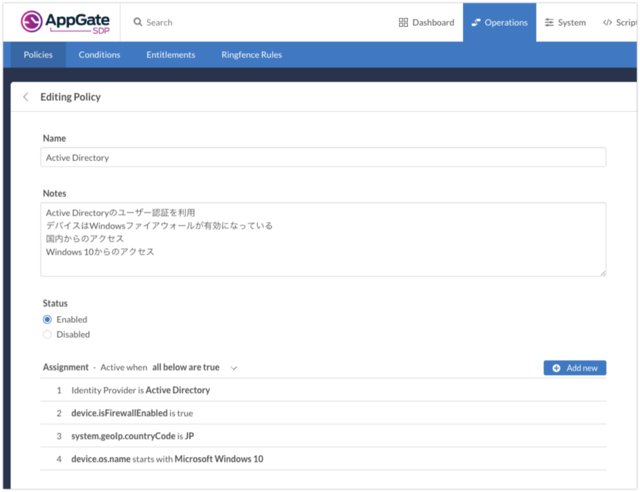
Task: Switch to the Policies tab
Action: tap(38, 55)
